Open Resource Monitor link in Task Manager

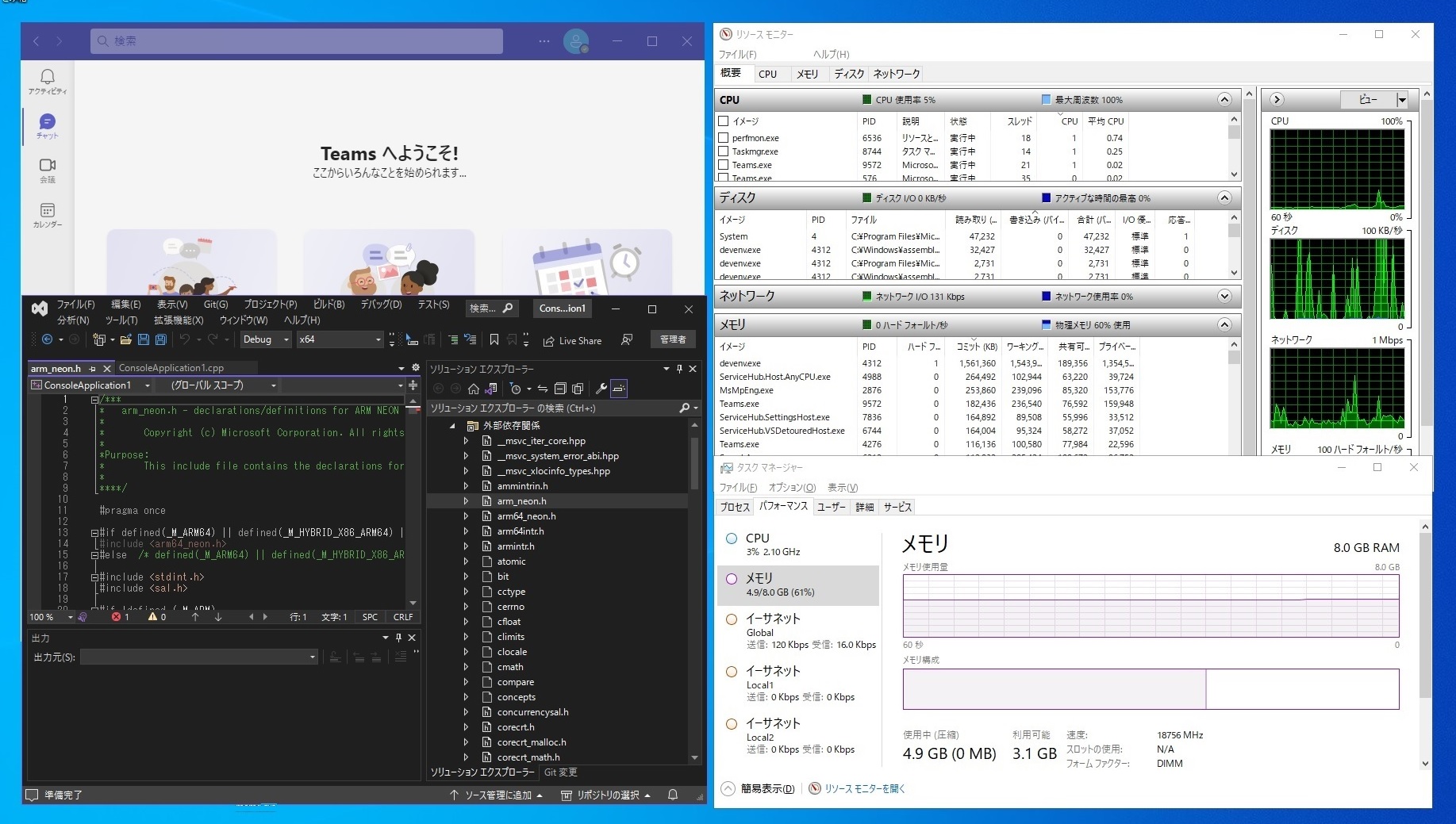[x=857, y=788]
